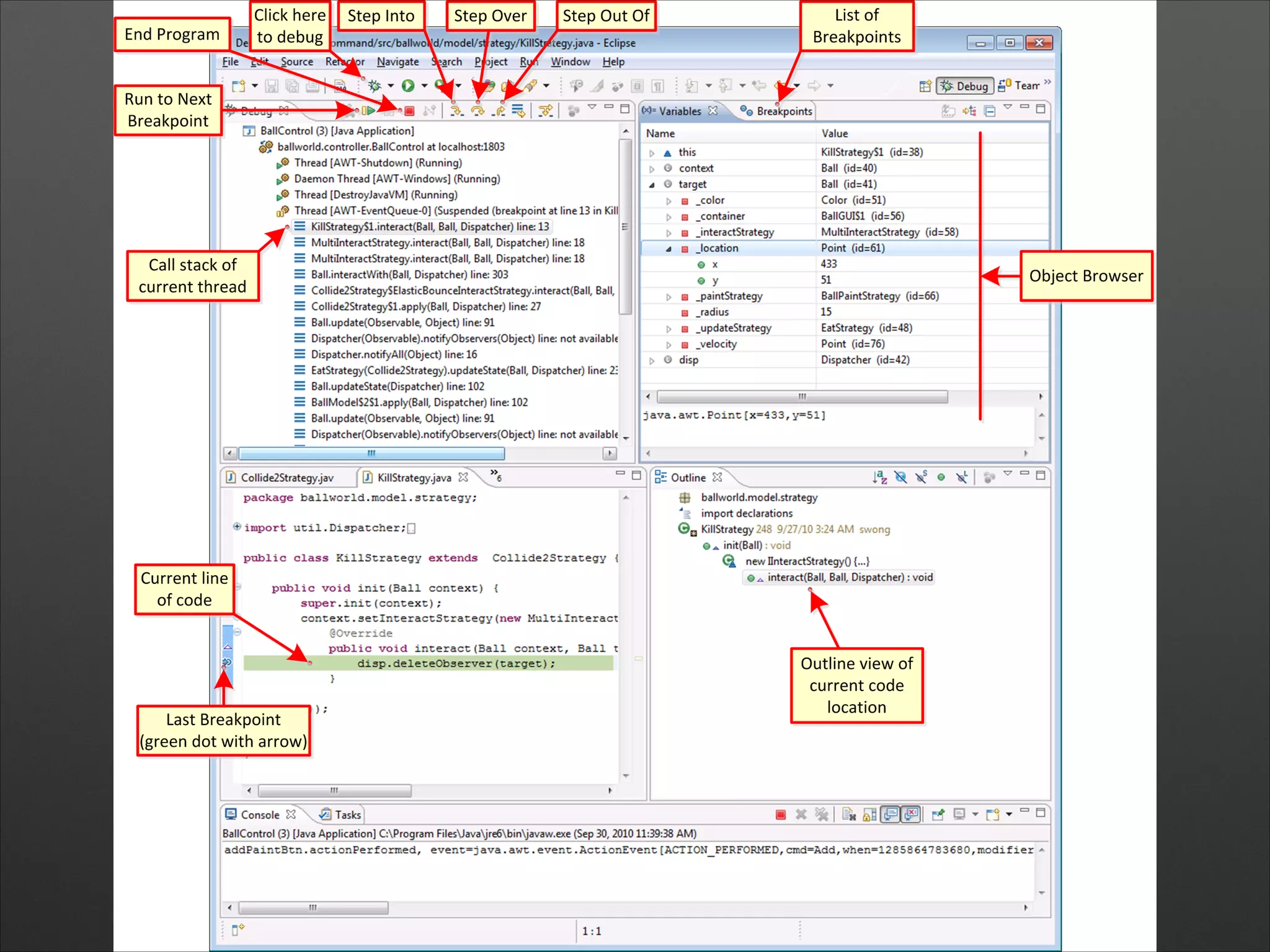Click the Terminate (red square) debug button
The width and height of the screenshot is (1270, 952).
(409, 112)
